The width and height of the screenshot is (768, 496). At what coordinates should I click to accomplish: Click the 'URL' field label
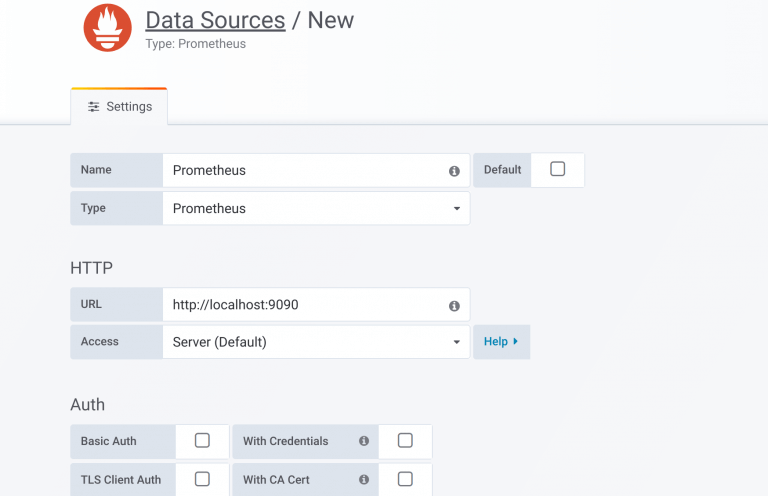click(91, 304)
